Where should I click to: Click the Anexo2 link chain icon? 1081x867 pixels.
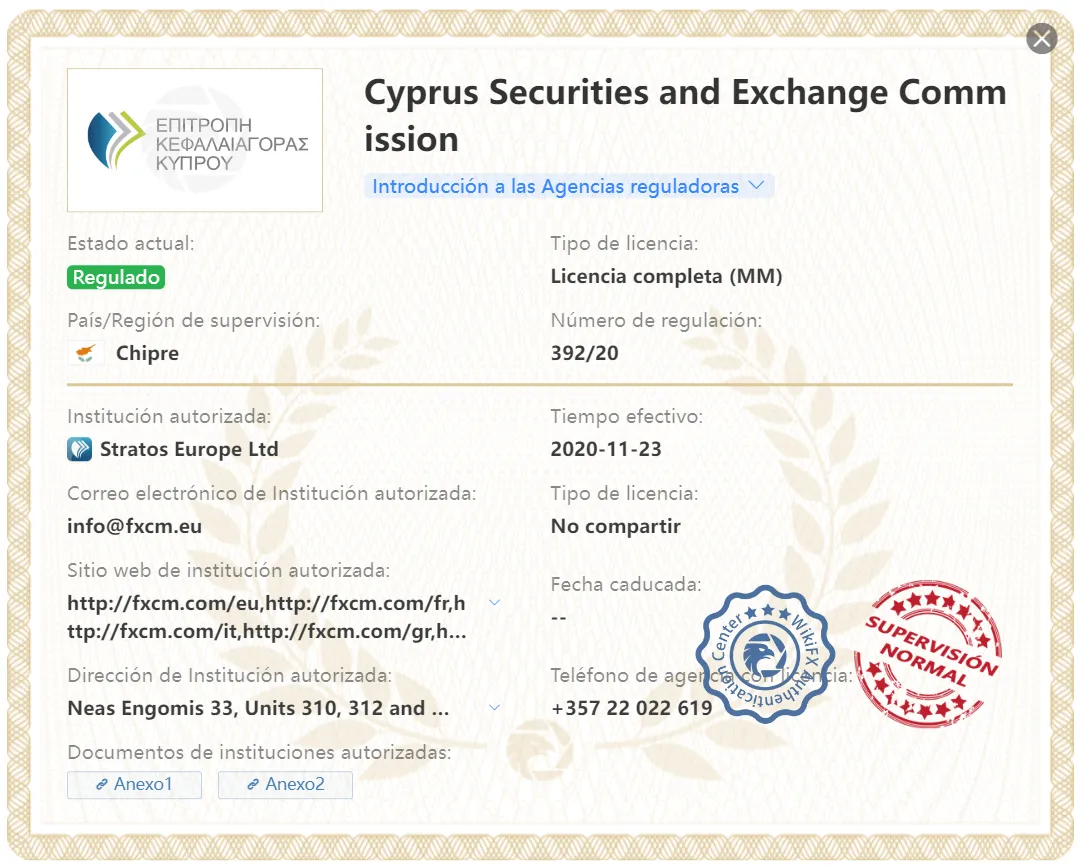(253, 784)
